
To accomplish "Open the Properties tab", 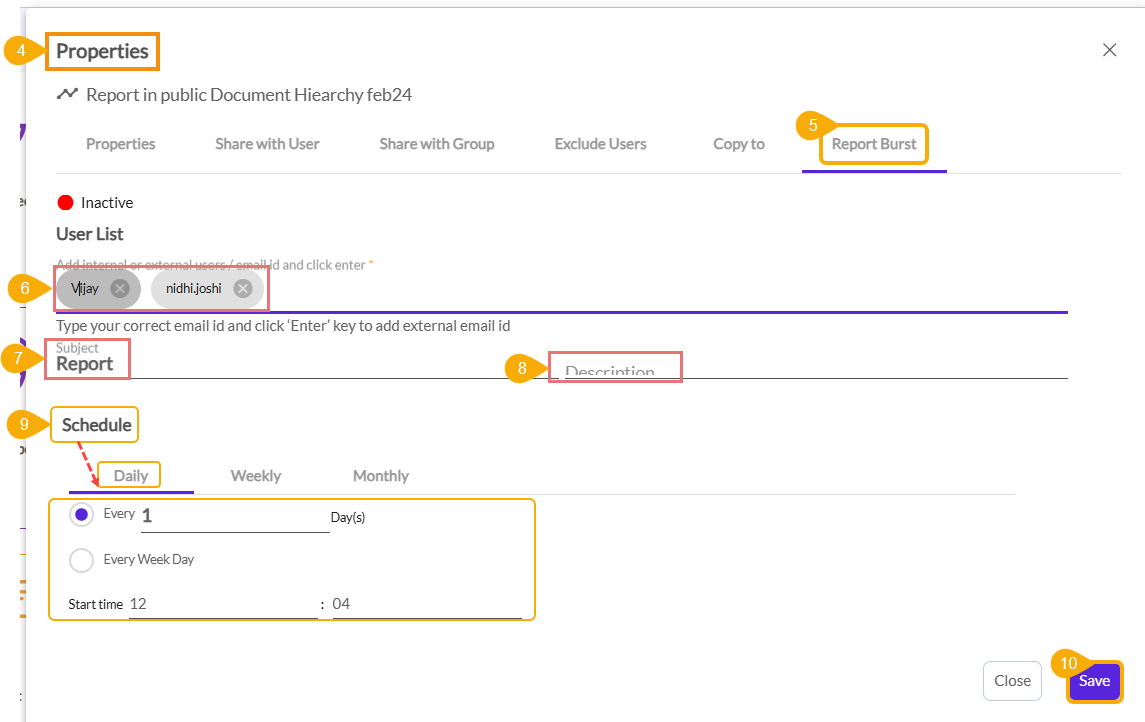I will 120,144.
